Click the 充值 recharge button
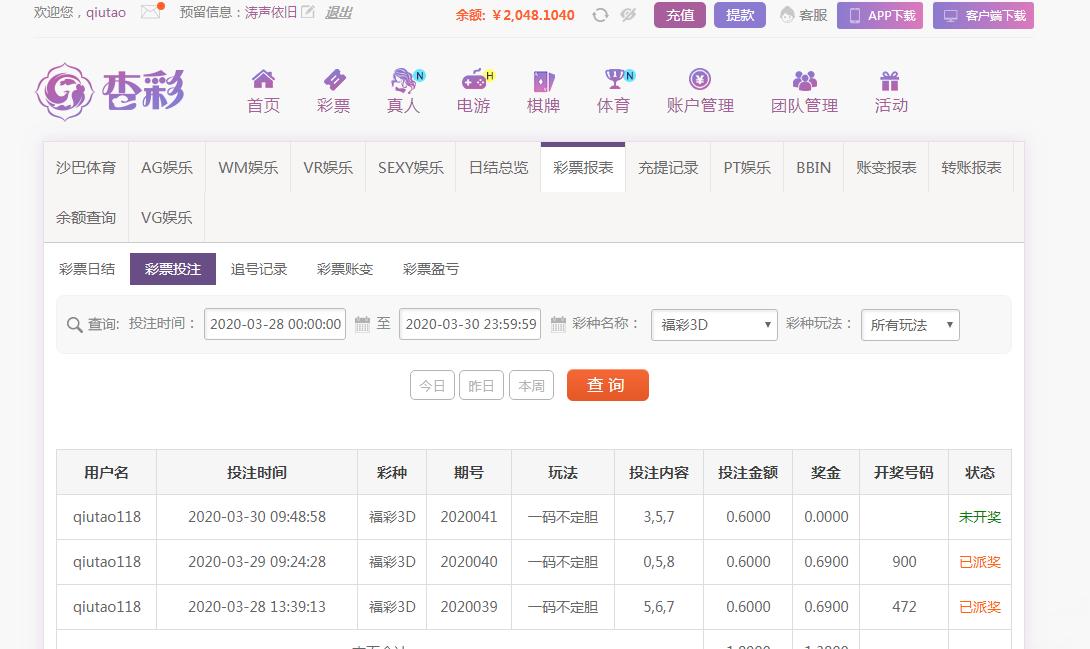Viewport: 1090px width, 649px height. pyautogui.click(x=680, y=15)
